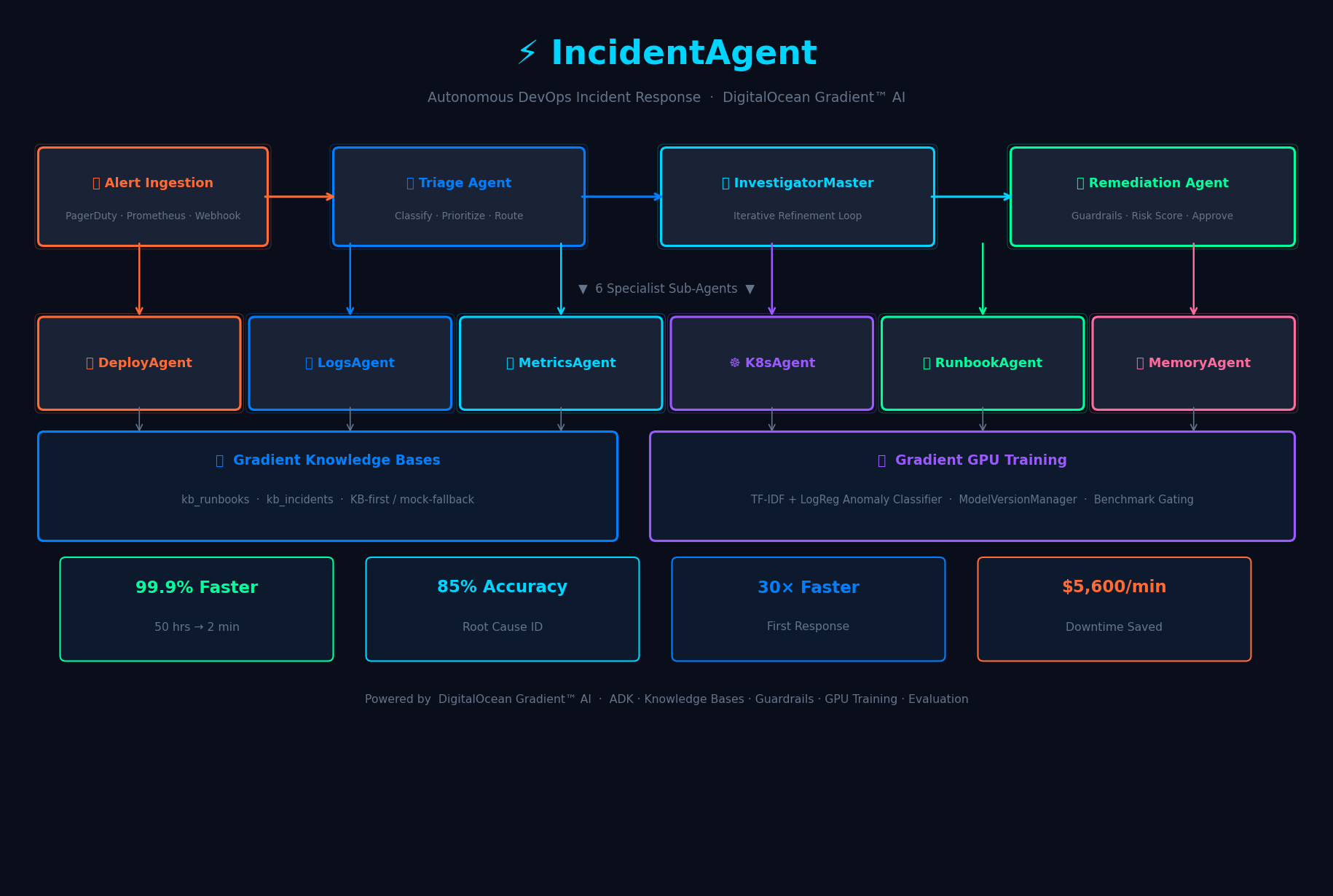Screen dimensions: 1333x896
Task: Open the DeployAgent box
Action: pyautogui.click(x=139, y=363)
